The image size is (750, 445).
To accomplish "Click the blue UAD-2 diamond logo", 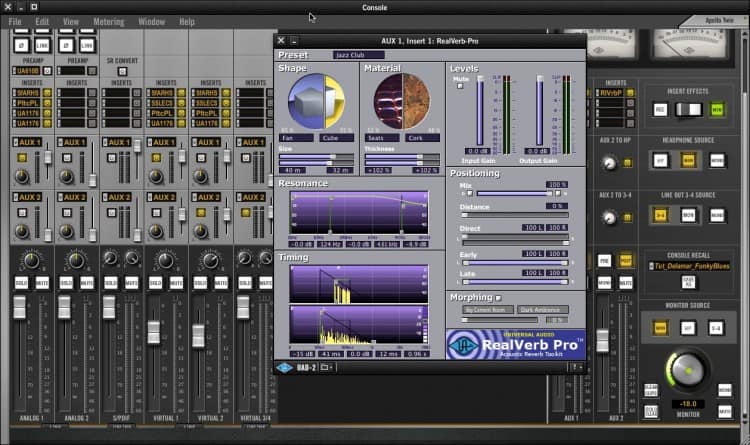I will (x=284, y=367).
